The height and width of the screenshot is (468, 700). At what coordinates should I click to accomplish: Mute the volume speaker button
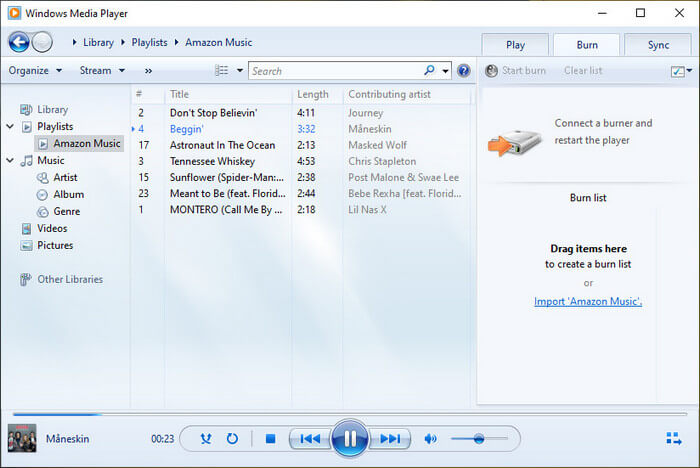tap(430, 439)
